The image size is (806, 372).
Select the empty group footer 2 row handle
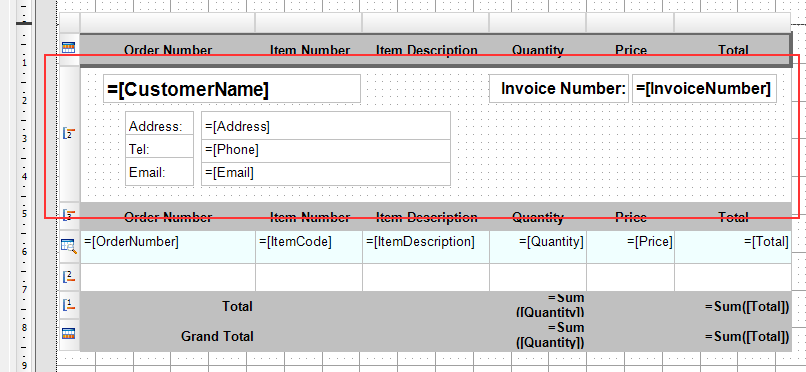coord(68,277)
